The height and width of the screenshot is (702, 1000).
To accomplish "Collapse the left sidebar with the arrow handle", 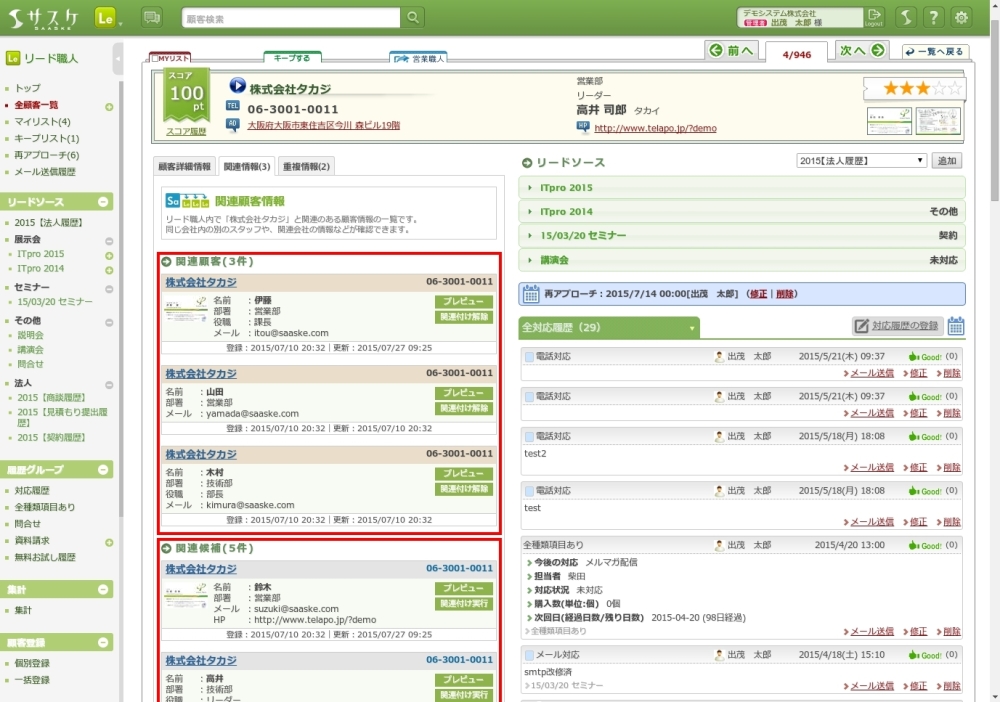I will [x=118, y=59].
